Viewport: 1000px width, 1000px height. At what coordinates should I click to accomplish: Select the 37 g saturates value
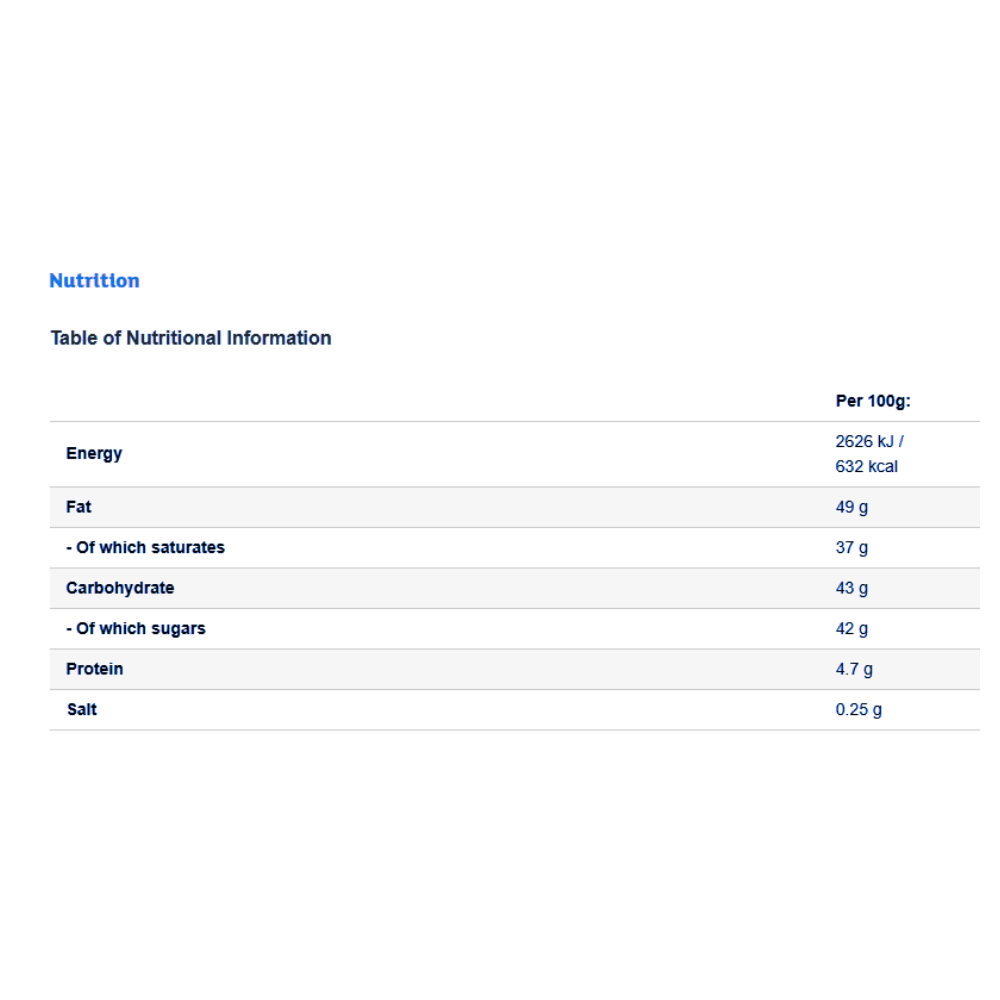click(851, 547)
